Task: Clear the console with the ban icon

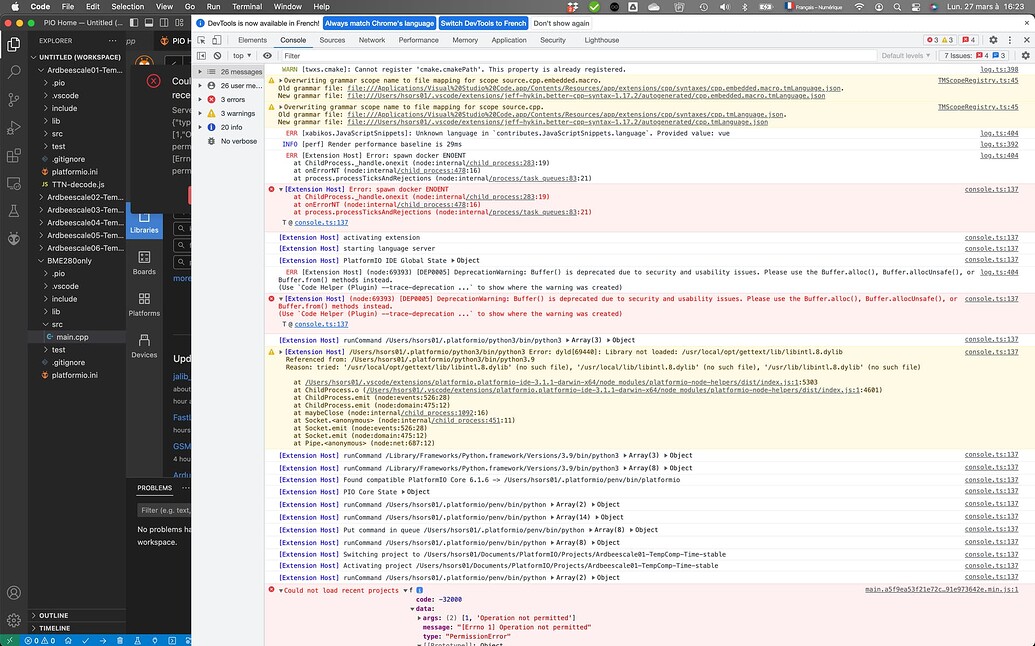Action: tap(217, 56)
